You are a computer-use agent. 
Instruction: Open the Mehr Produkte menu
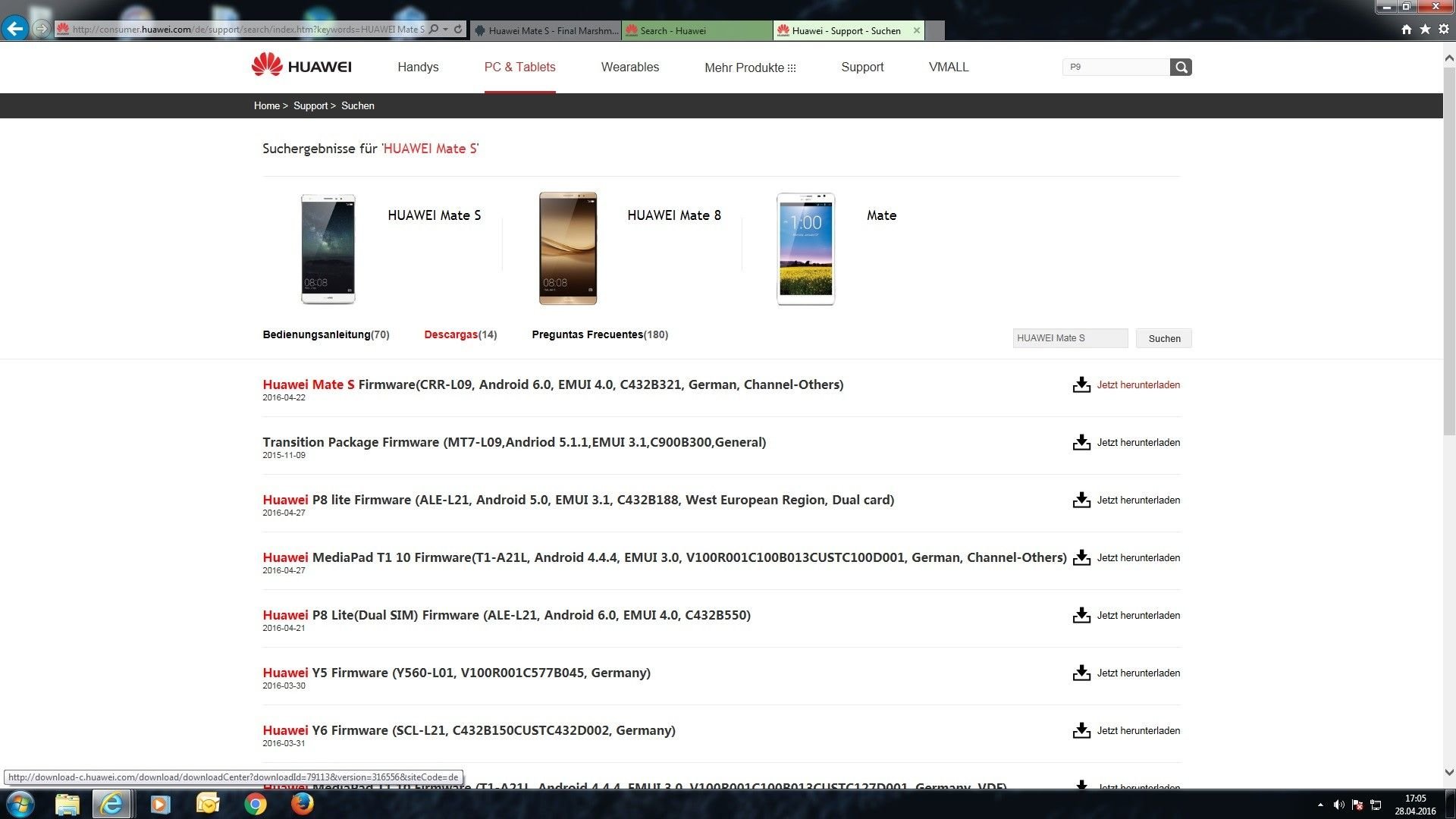click(750, 67)
